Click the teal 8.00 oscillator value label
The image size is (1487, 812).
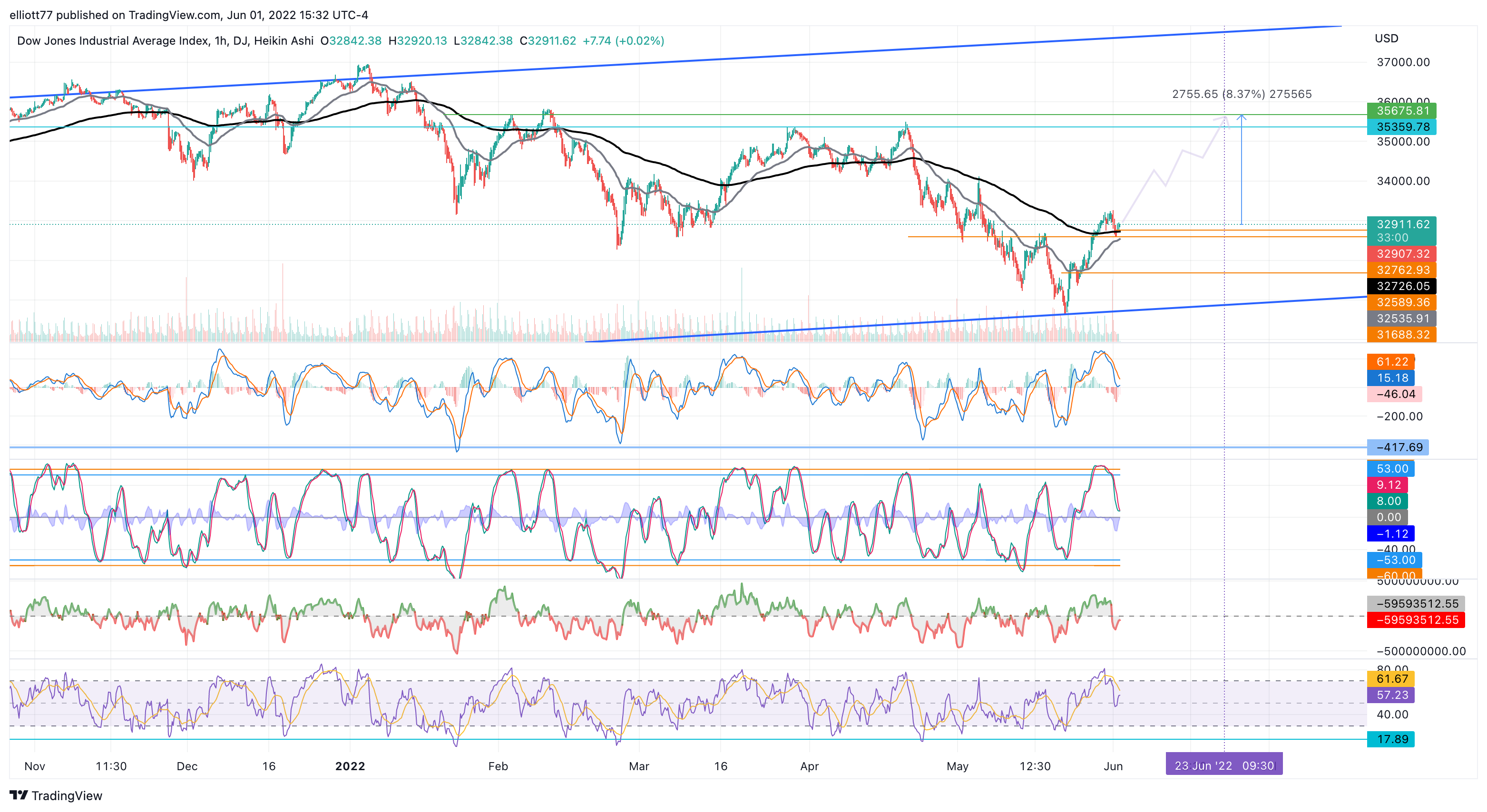coord(1387,501)
